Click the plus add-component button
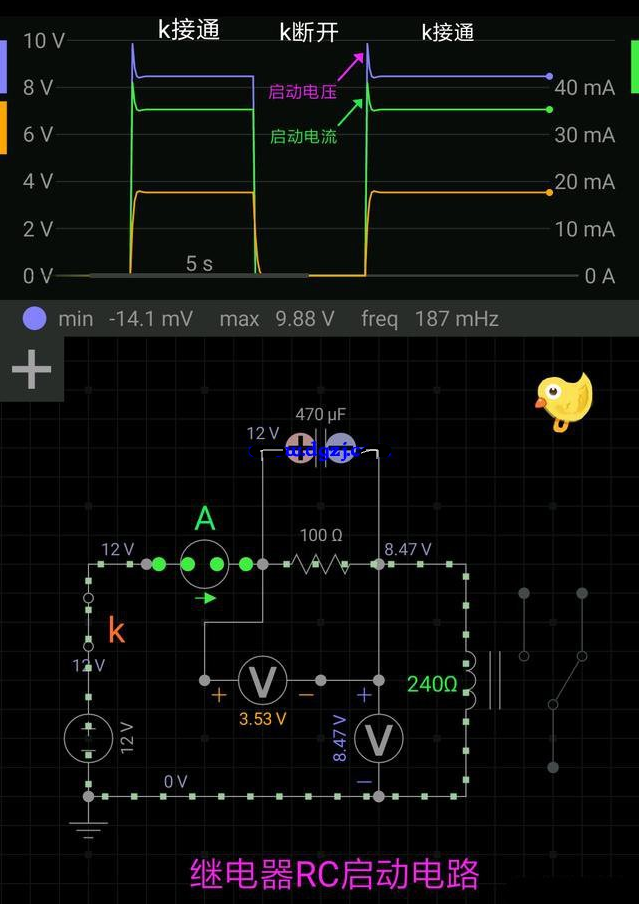Viewport: 639px width, 904px height. click(31, 369)
